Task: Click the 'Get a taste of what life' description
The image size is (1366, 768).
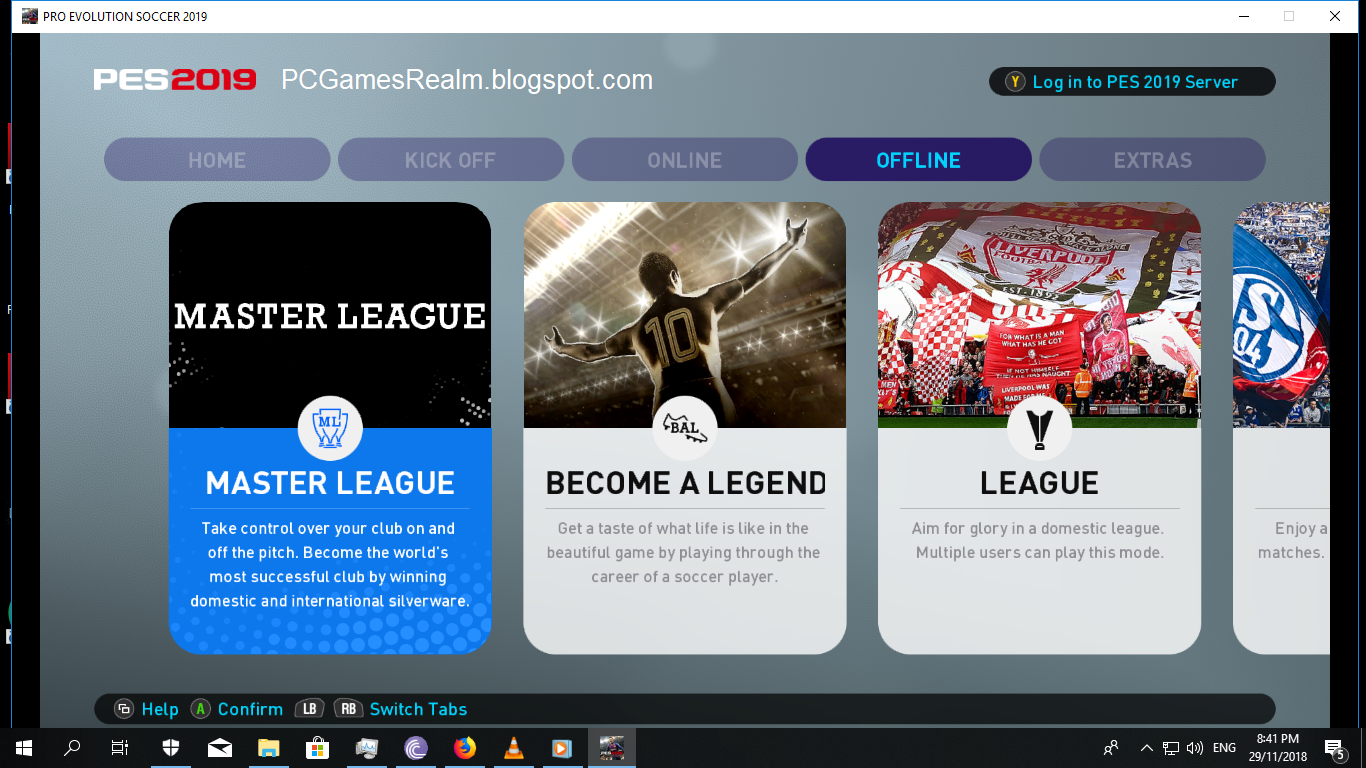Action: (684, 553)
